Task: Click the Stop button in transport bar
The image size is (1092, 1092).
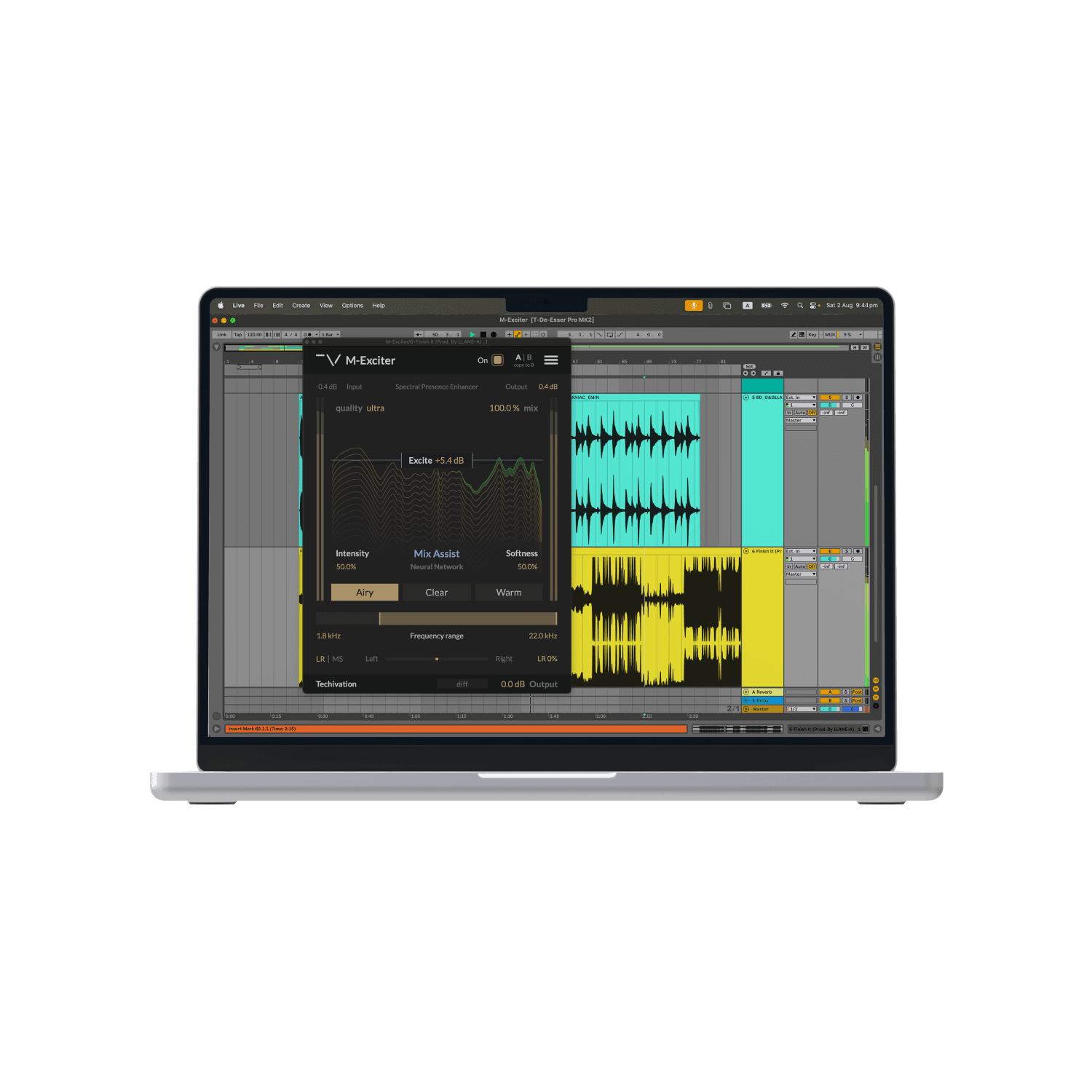Action: click(x=483, y=335)
